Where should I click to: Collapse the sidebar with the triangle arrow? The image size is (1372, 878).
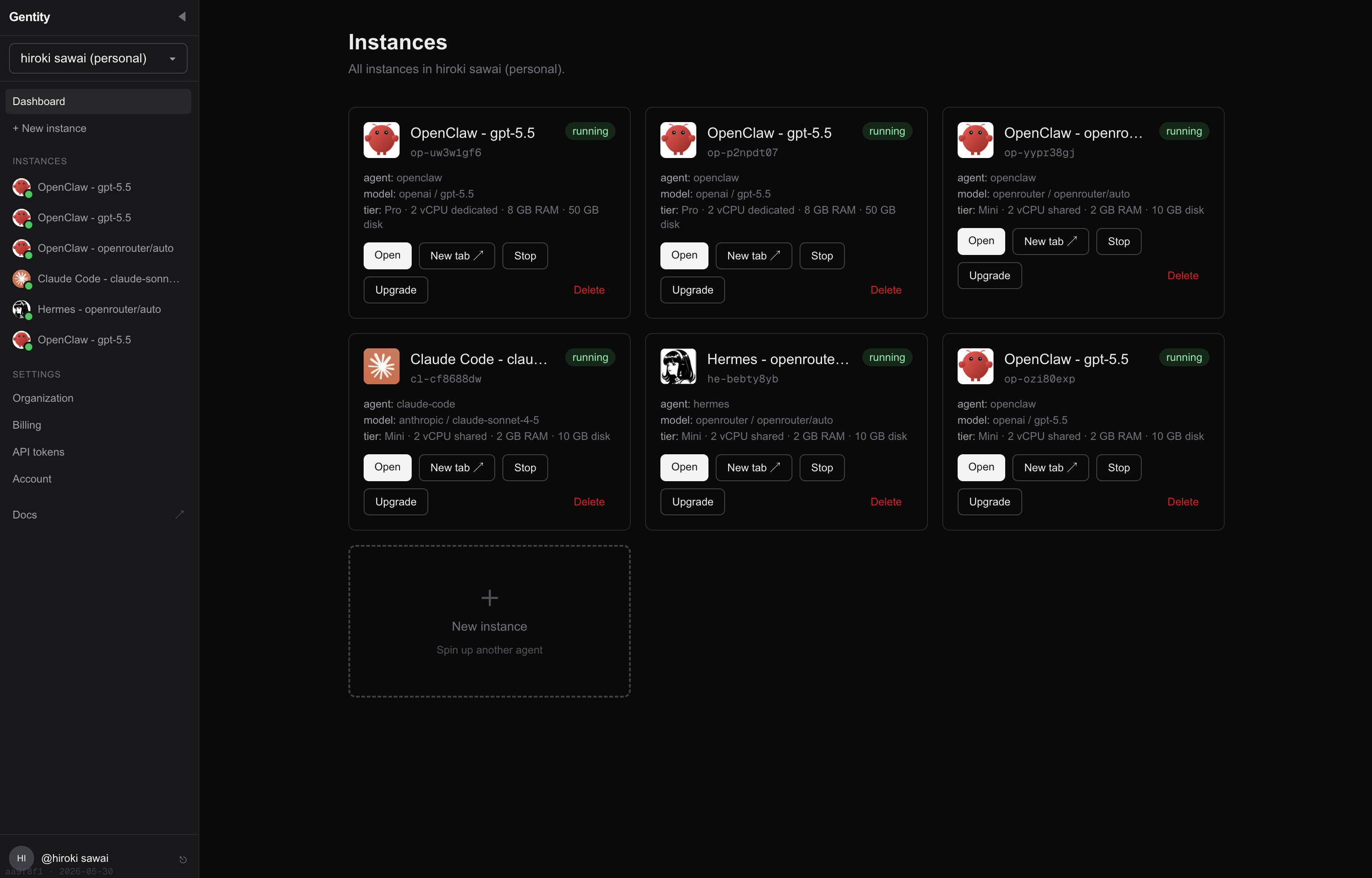pos(182,17)
